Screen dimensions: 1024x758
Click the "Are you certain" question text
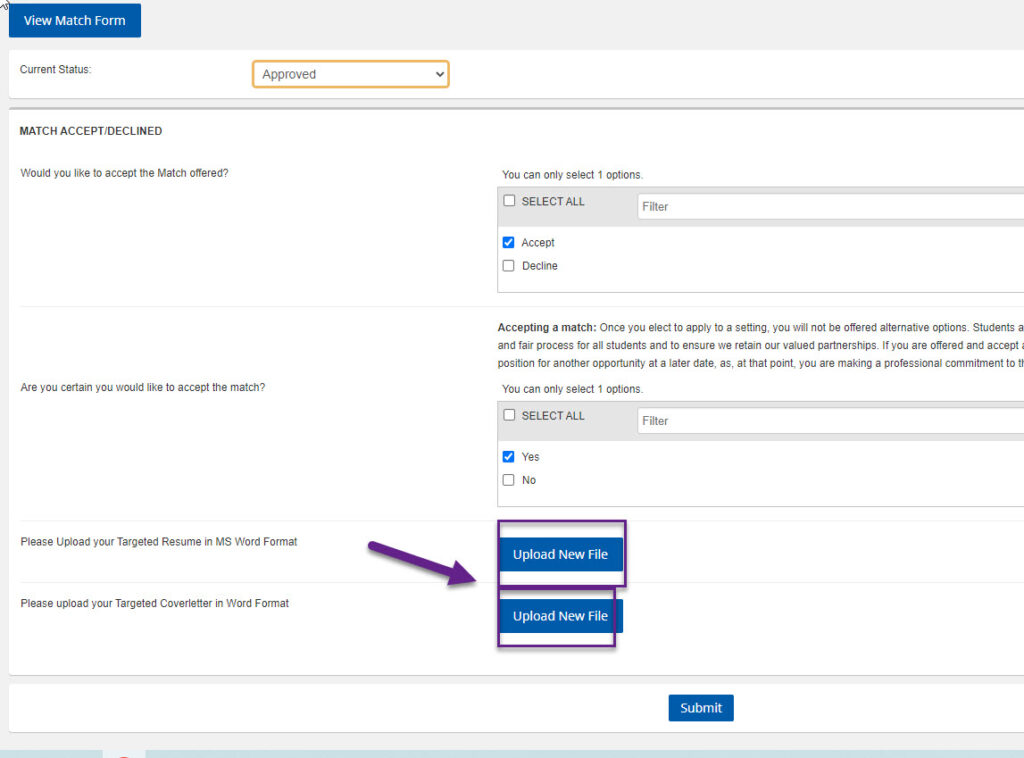click(142, 387)
